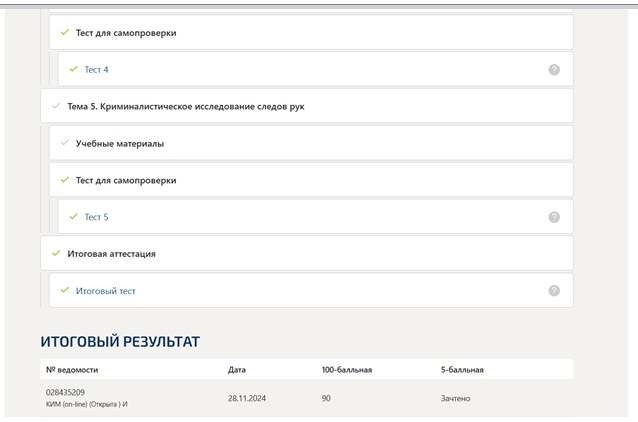
Task: Click help icon in the Тест 4 row
Action: tap(554, 70)
